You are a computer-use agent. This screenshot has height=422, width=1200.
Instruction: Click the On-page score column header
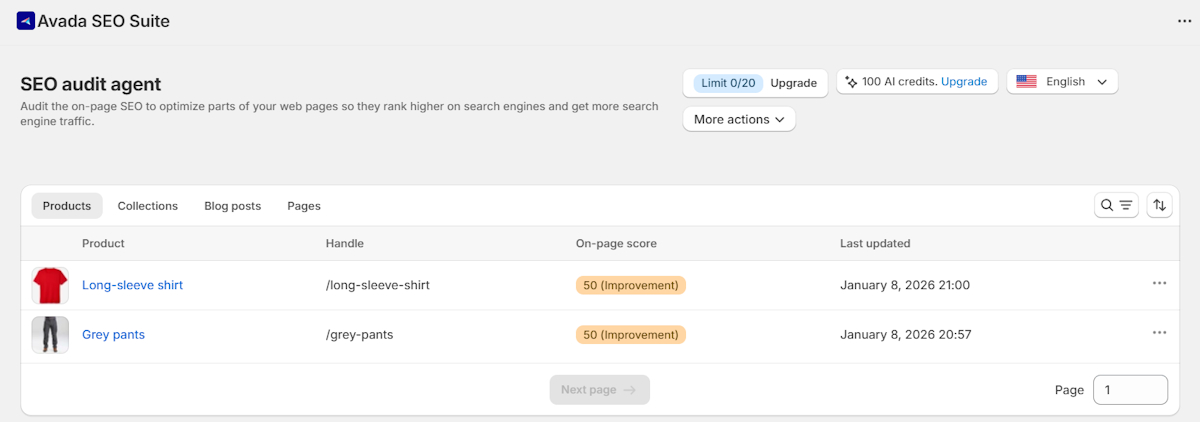click(616, 243)
